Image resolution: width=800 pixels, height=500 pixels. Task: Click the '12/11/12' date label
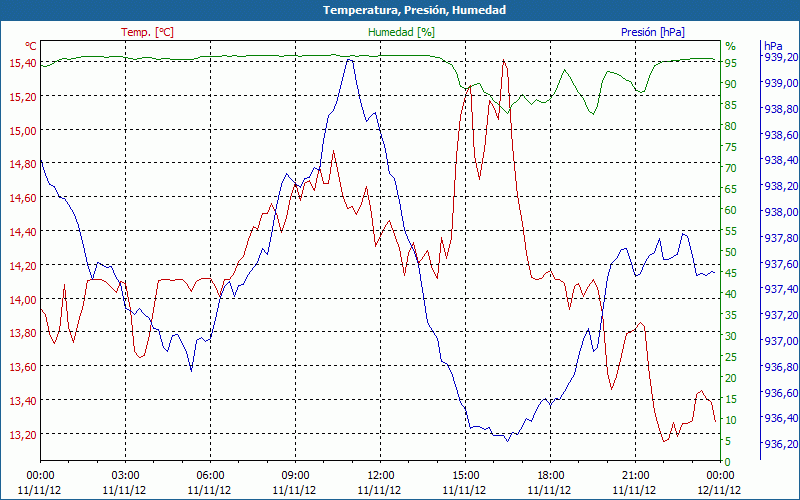pyautogui.click(x=719, y=490)
